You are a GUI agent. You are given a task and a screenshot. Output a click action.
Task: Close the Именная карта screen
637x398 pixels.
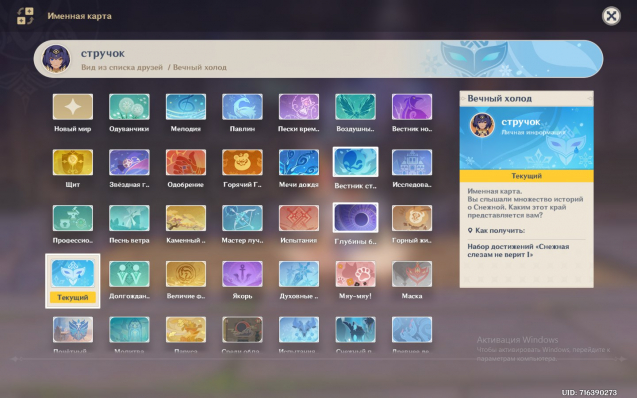(x=611, y=16)
